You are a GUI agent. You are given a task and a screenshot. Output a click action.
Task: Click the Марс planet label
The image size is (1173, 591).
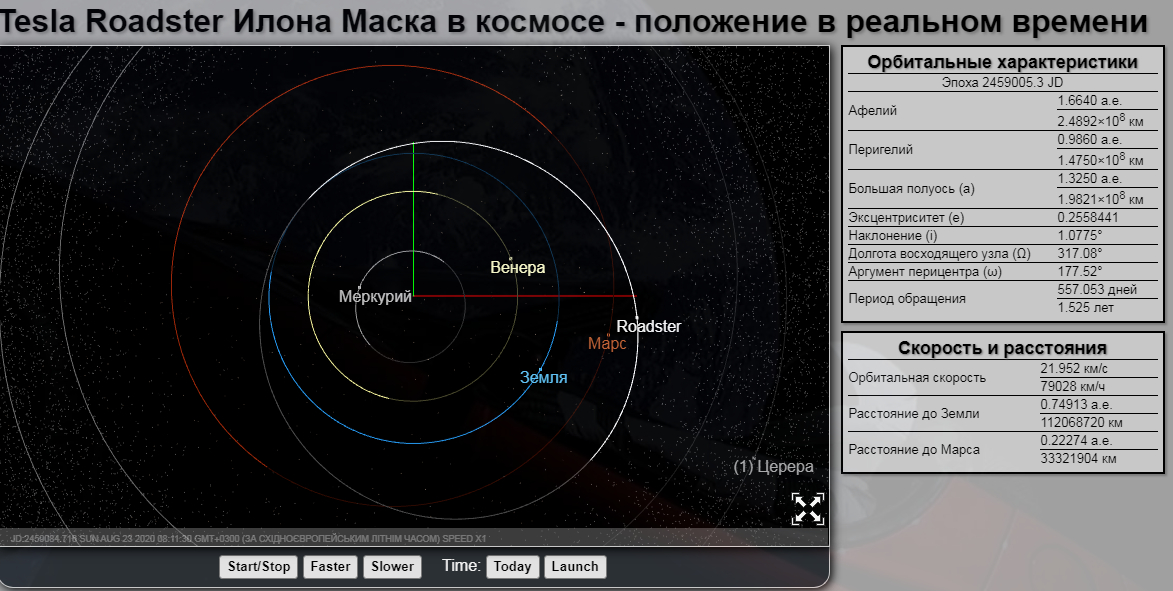point(607,344)
